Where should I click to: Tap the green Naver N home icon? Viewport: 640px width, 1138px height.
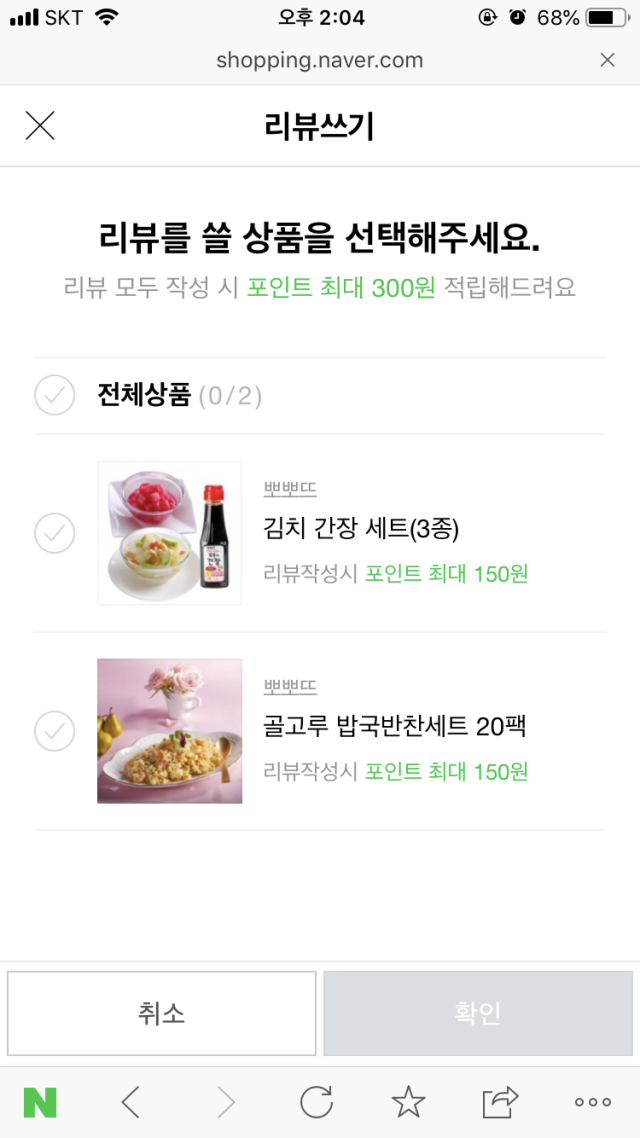pos(40,1102)
